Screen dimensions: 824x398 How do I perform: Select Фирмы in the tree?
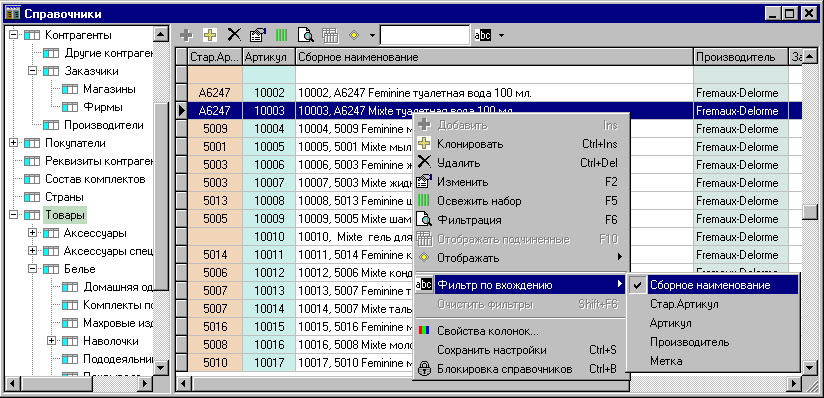click(103, 107)
